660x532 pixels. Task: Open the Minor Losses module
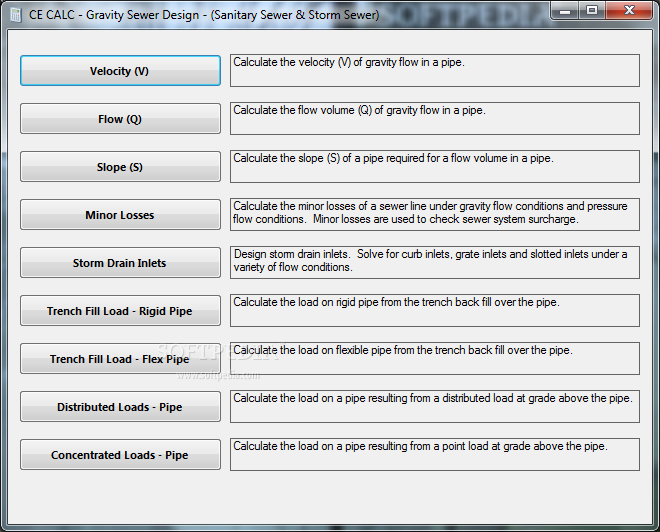[x=120, y=215]
